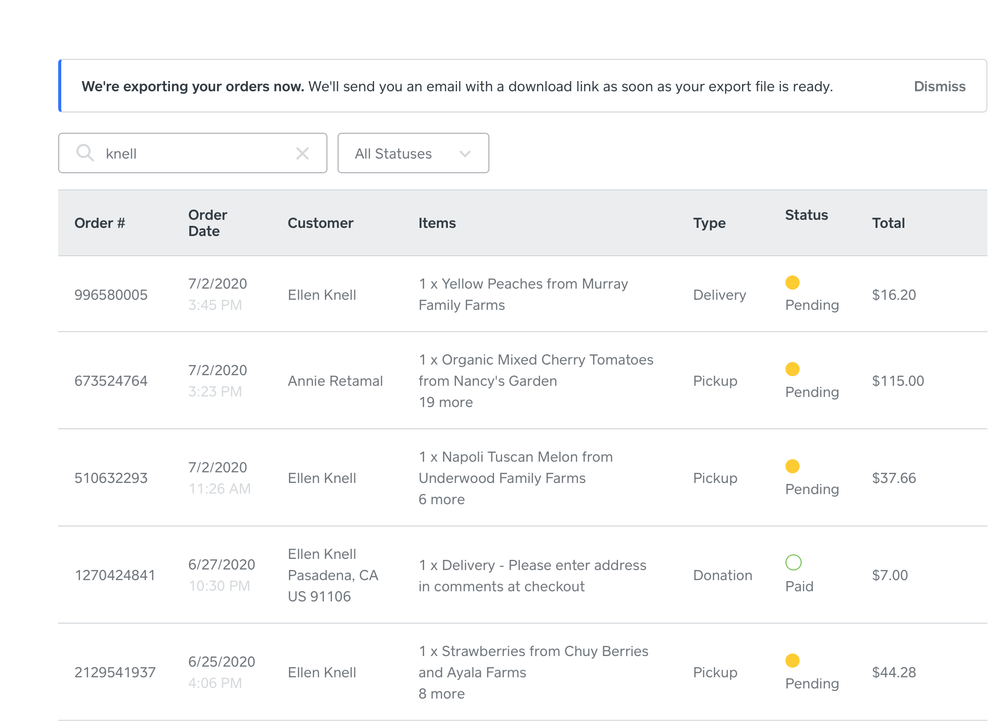Viewport: 998px width, 723px height.
Task: Select customer Annie Retamal
Action: click(x=335, y=381)
